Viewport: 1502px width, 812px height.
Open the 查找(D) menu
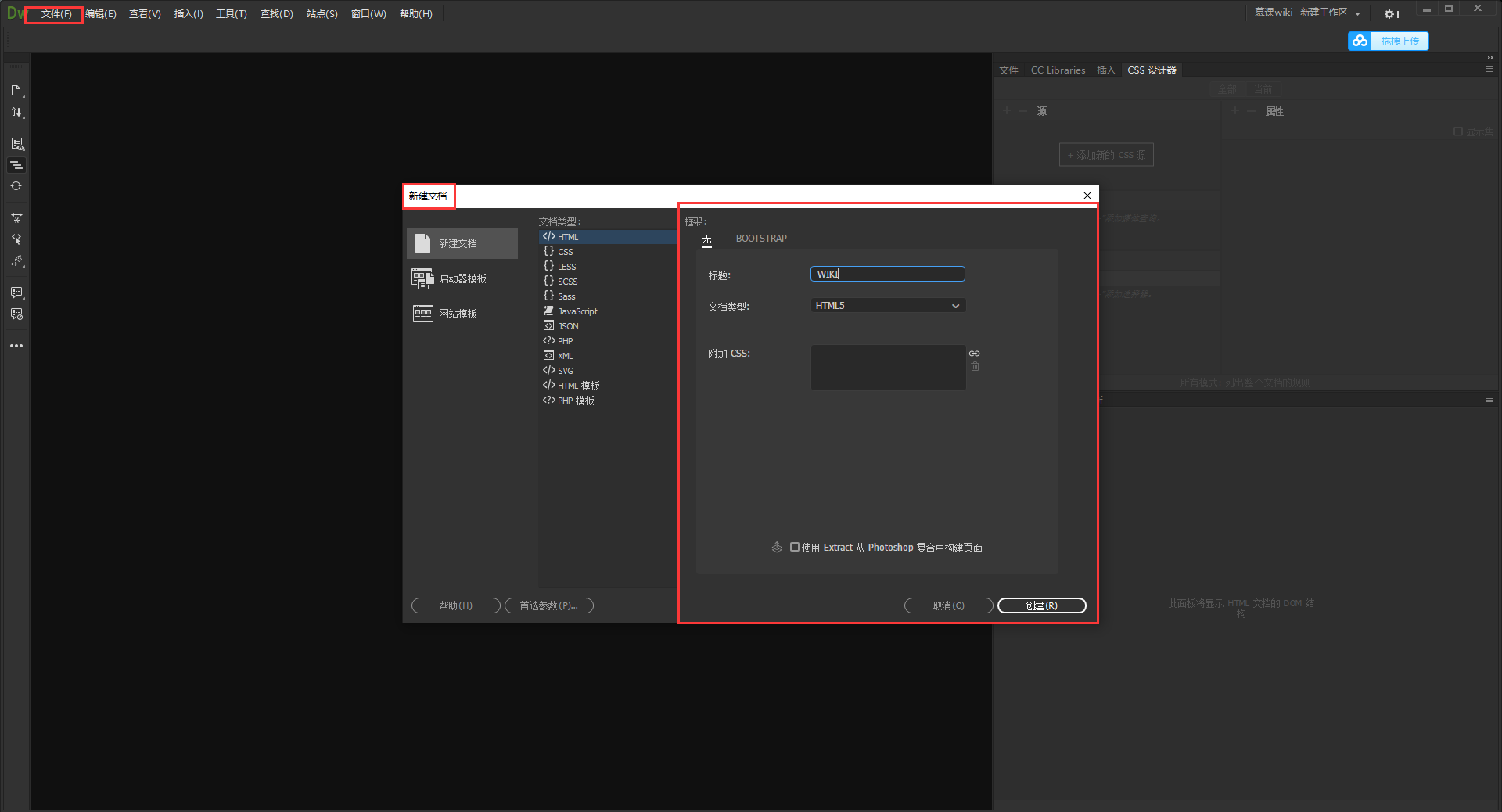(x=277, y=14)
